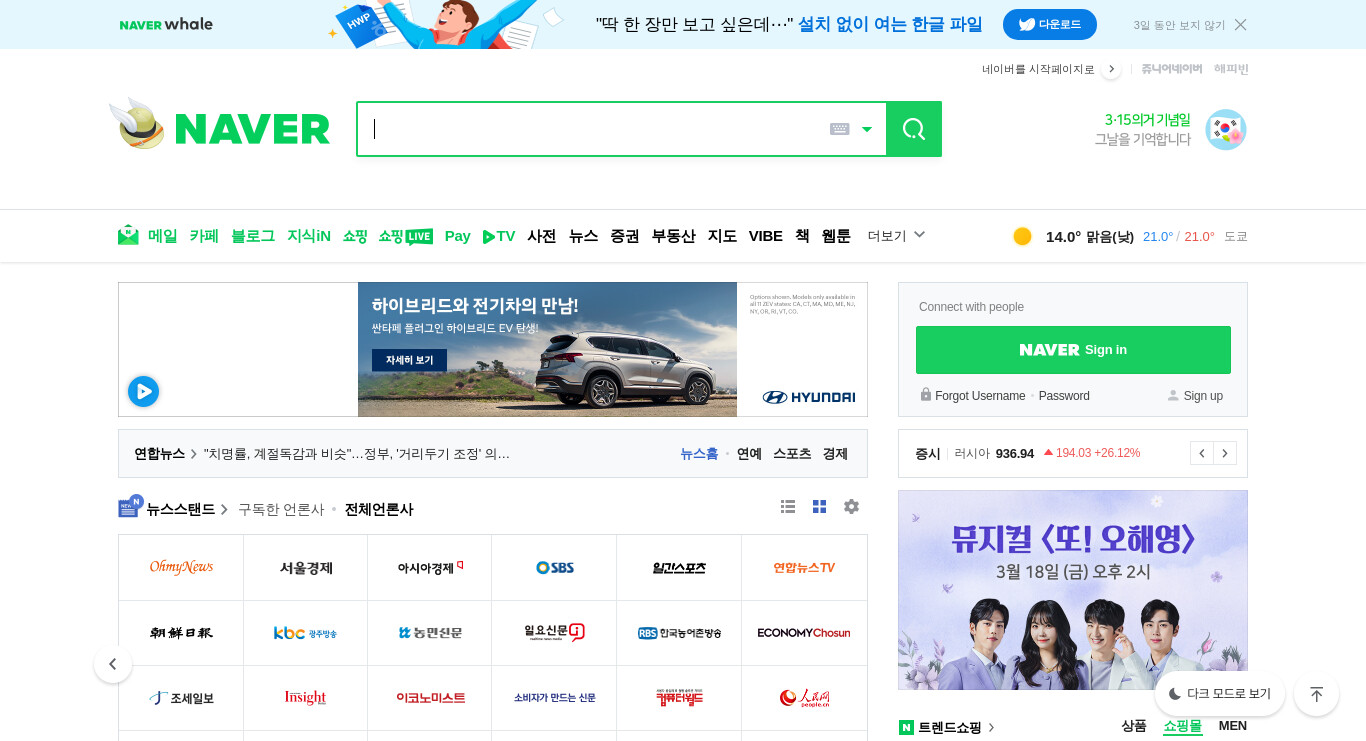The height and width of the screenshot is (741, 1366).
Task: Open the 뉴스홈 tab
Action: click(x=699, y=454)
